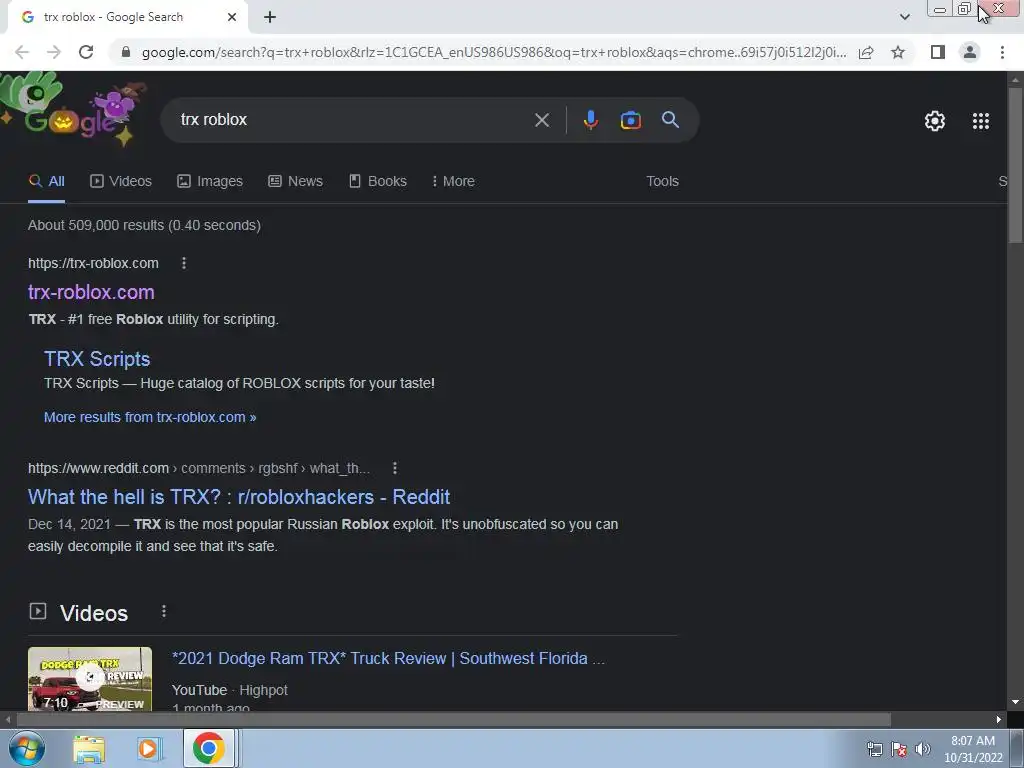Open the Chrome profile menu
This screenshot has width=1024, height=768.
[970, 52]
